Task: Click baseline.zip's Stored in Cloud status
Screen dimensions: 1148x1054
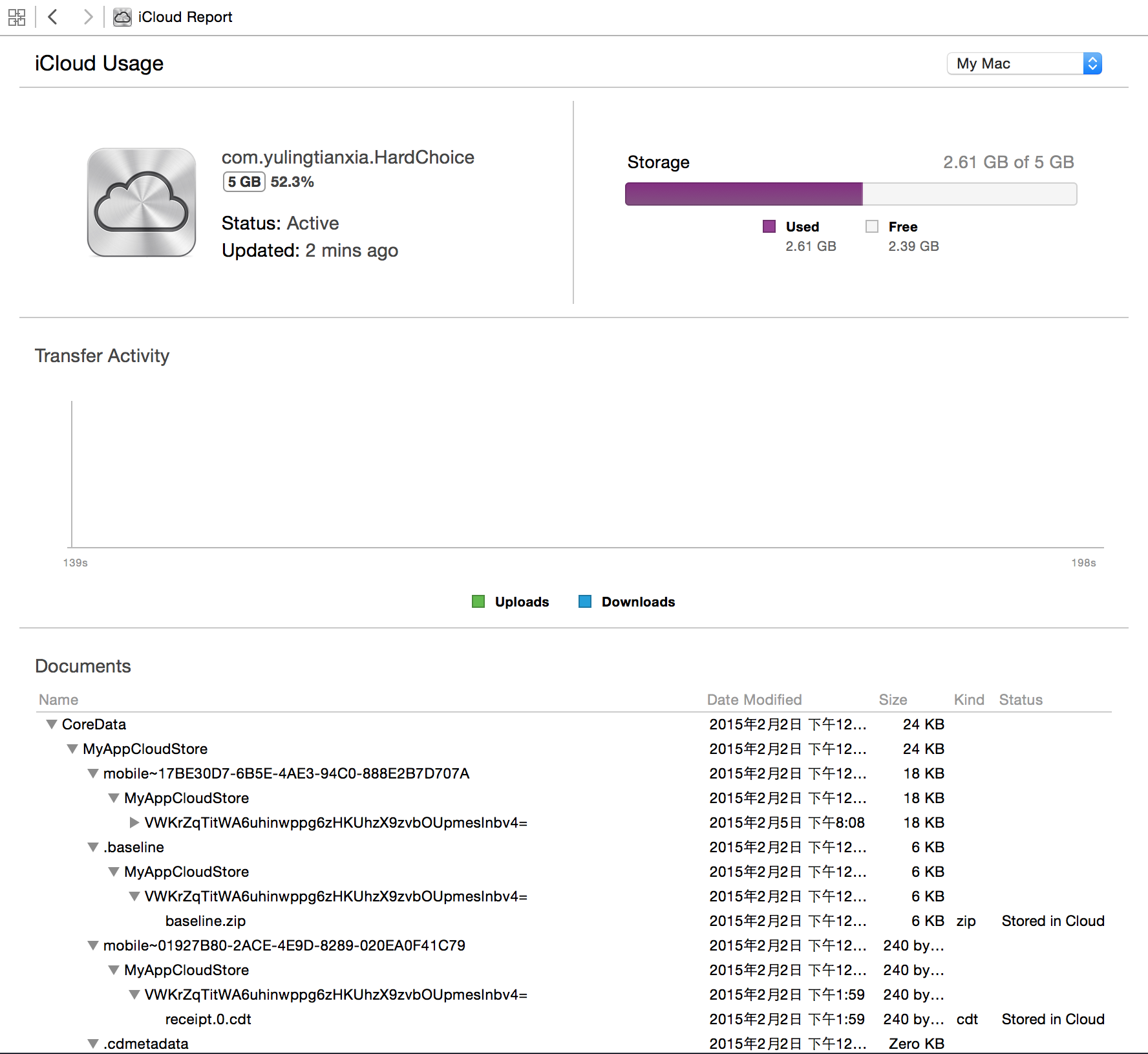Action: click(x=1053, y=921)
